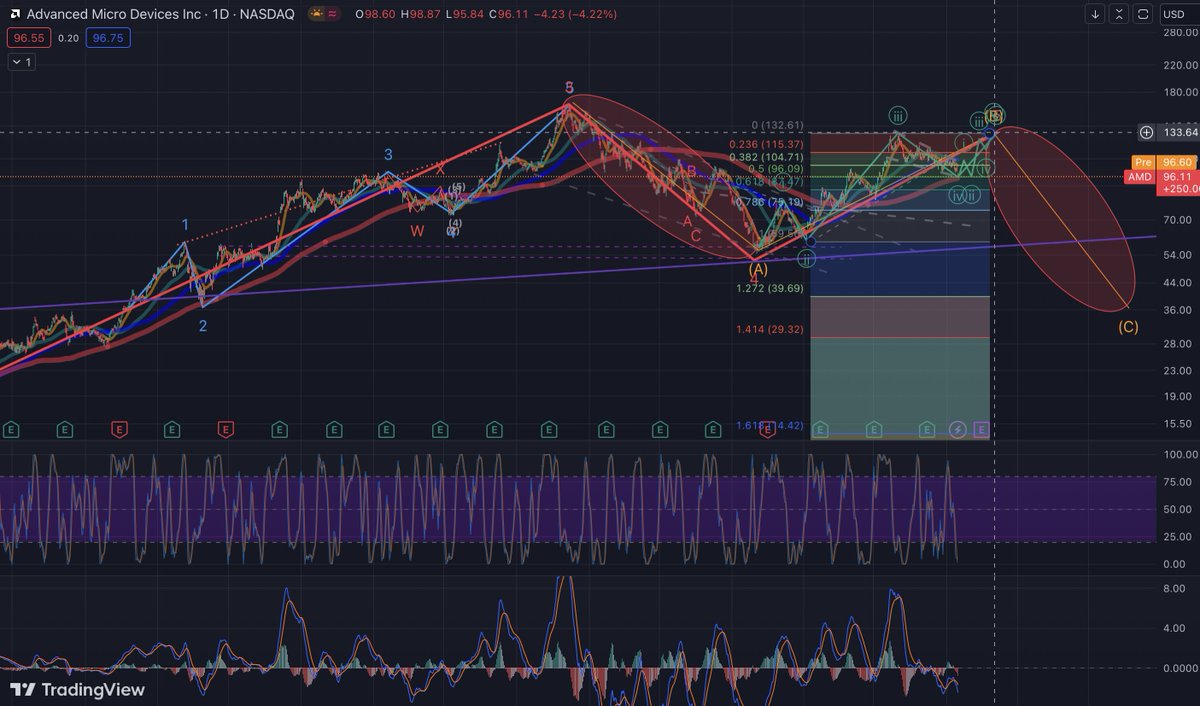Click the fullscreen frame icon at top right
The width and height of the screenshot is (1200, 706).
click(x=1144, y=14)
